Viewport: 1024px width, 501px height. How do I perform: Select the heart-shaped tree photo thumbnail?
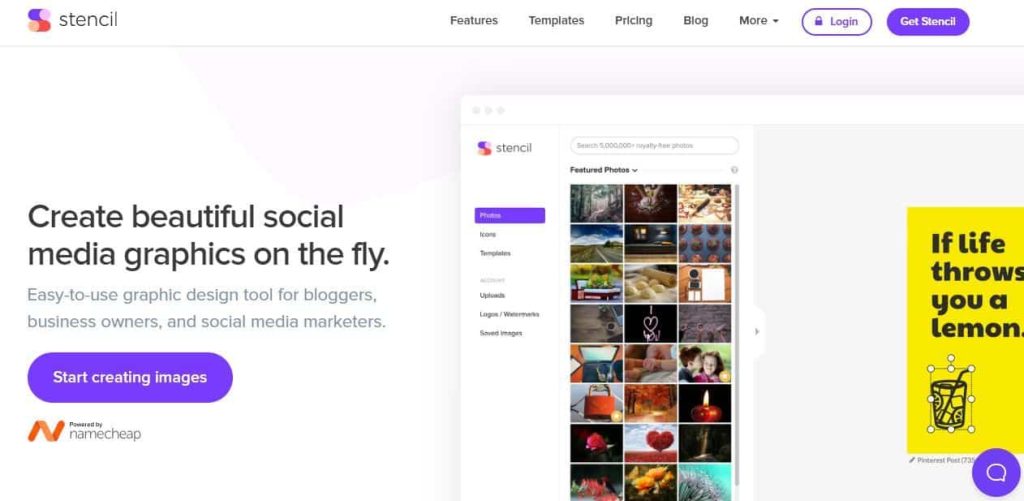(x=650, y=443)
